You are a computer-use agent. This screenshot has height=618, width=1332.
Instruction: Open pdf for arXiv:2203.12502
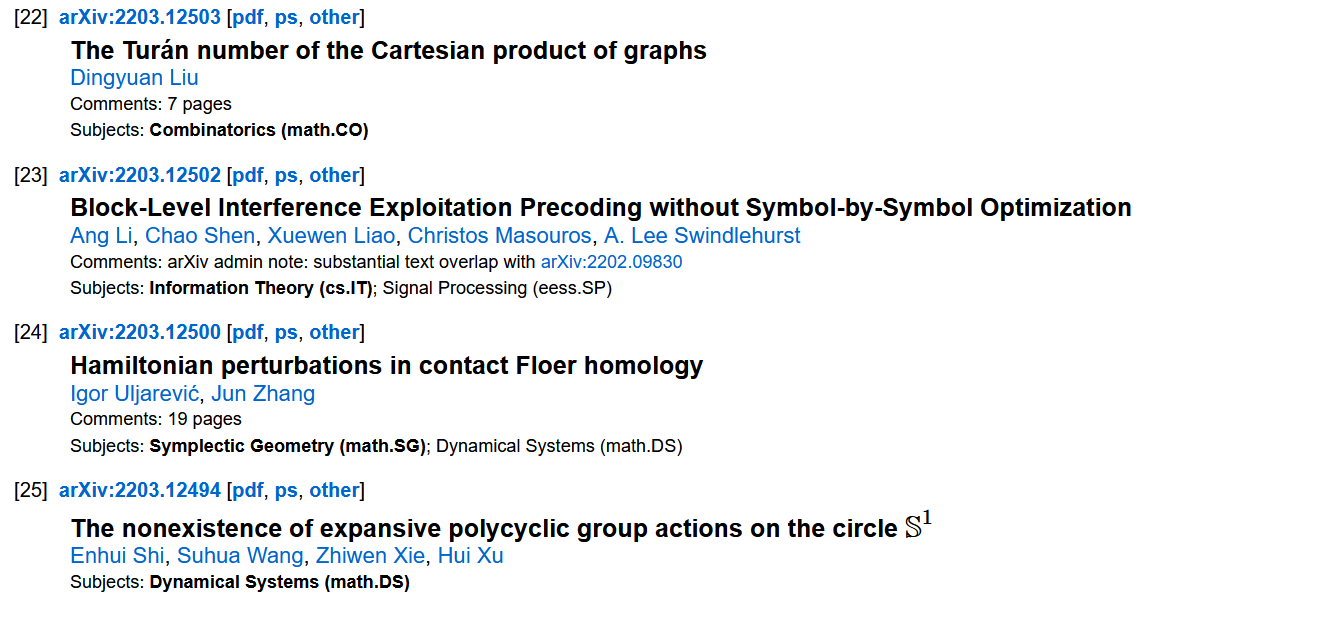point(248,175)
